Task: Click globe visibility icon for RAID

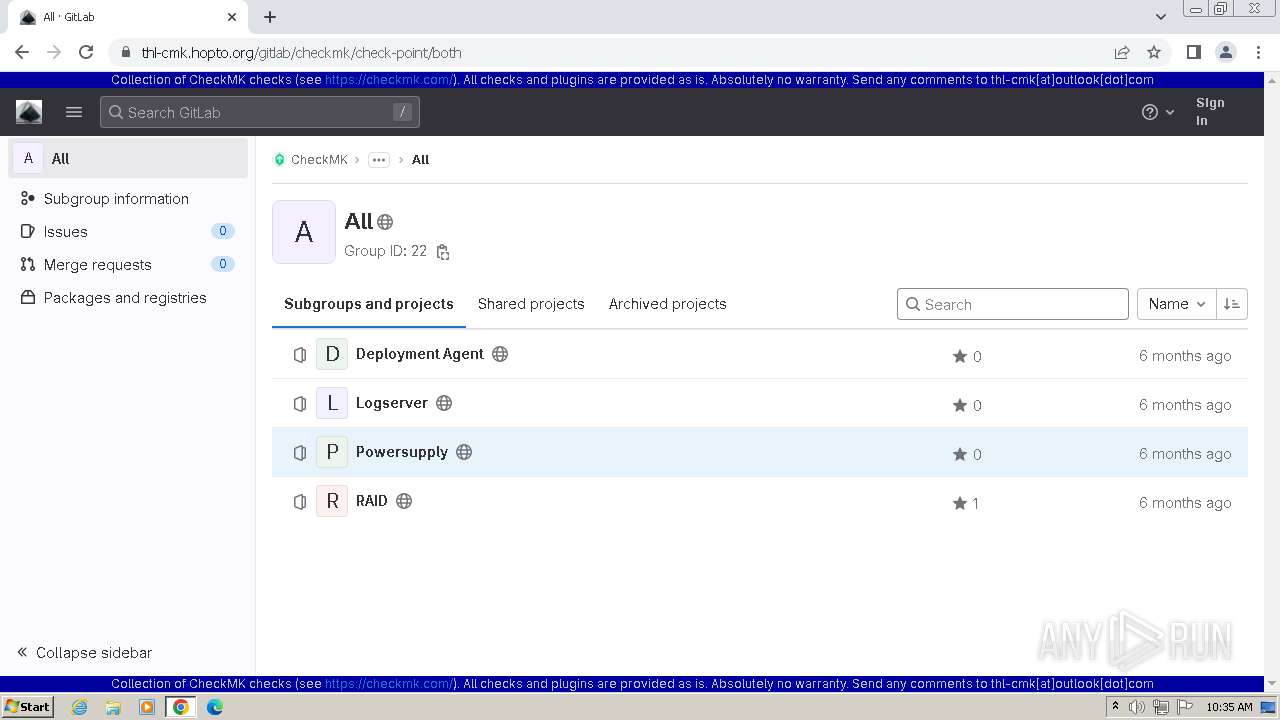Action: click(404, 501)
